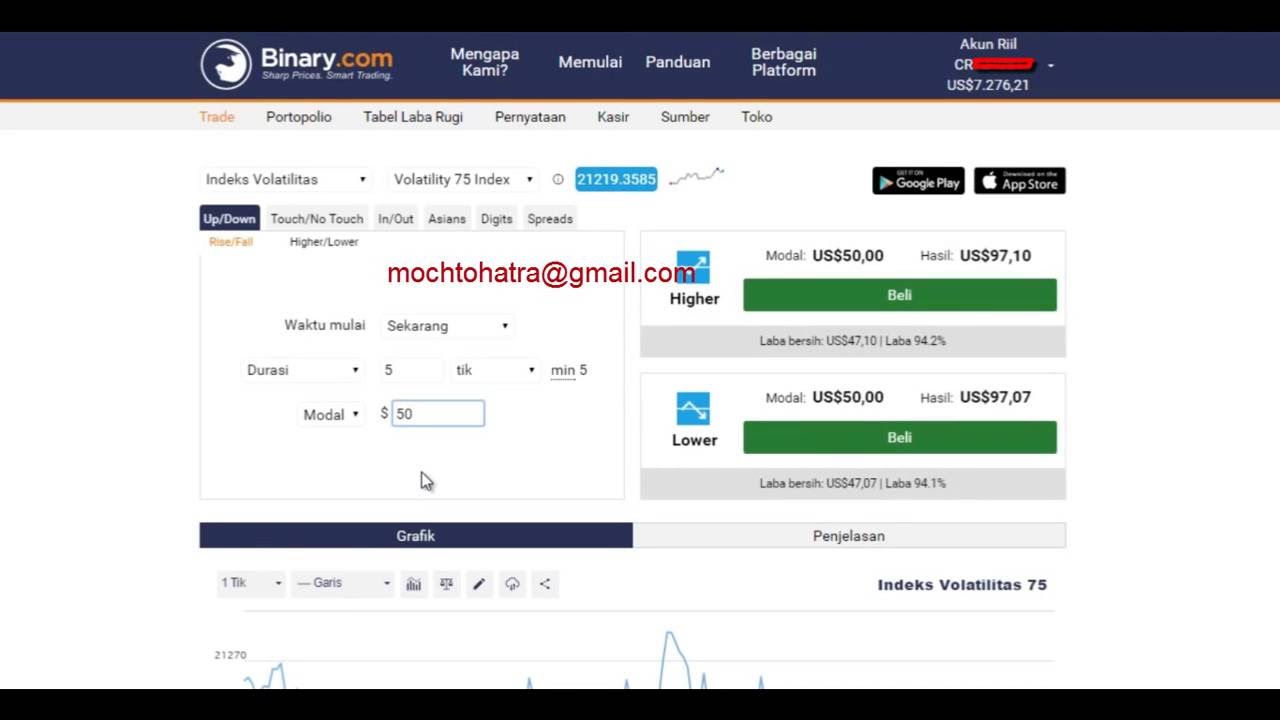Open Portopolio page
Viewport: 1280px width, 720px height.
pyautogui.click(x=299, y=117)
